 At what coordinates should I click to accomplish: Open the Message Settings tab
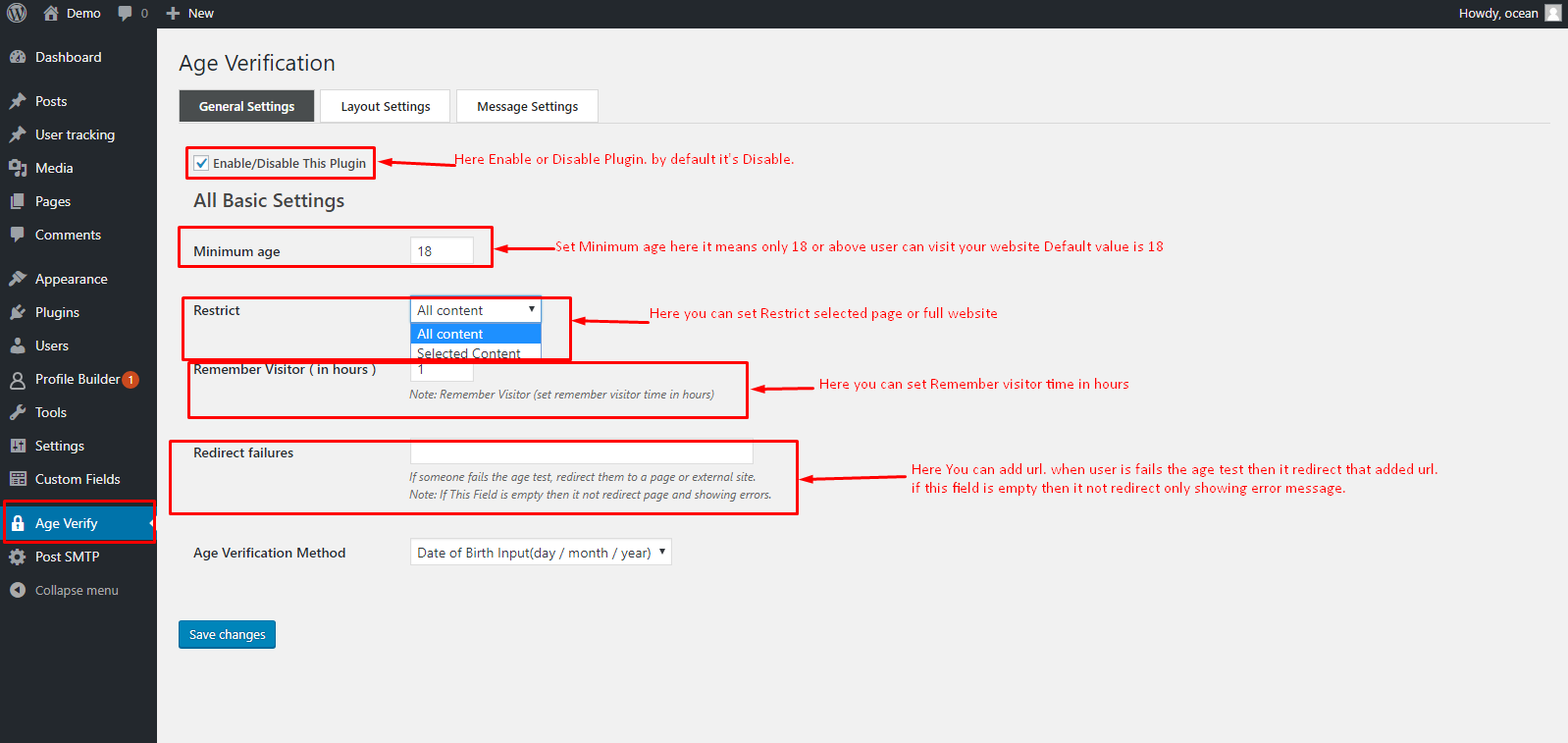(527, 106)
